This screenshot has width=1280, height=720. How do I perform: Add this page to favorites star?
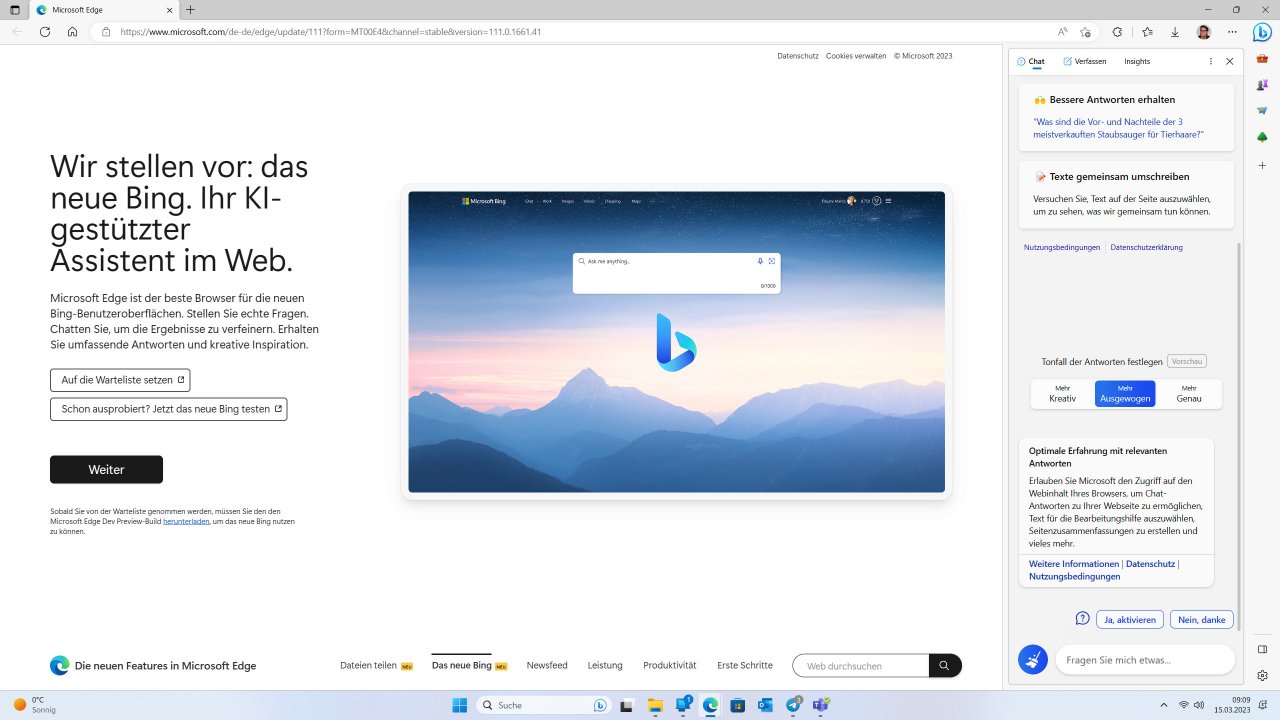pyautogui.click(x=1085, y=31)
